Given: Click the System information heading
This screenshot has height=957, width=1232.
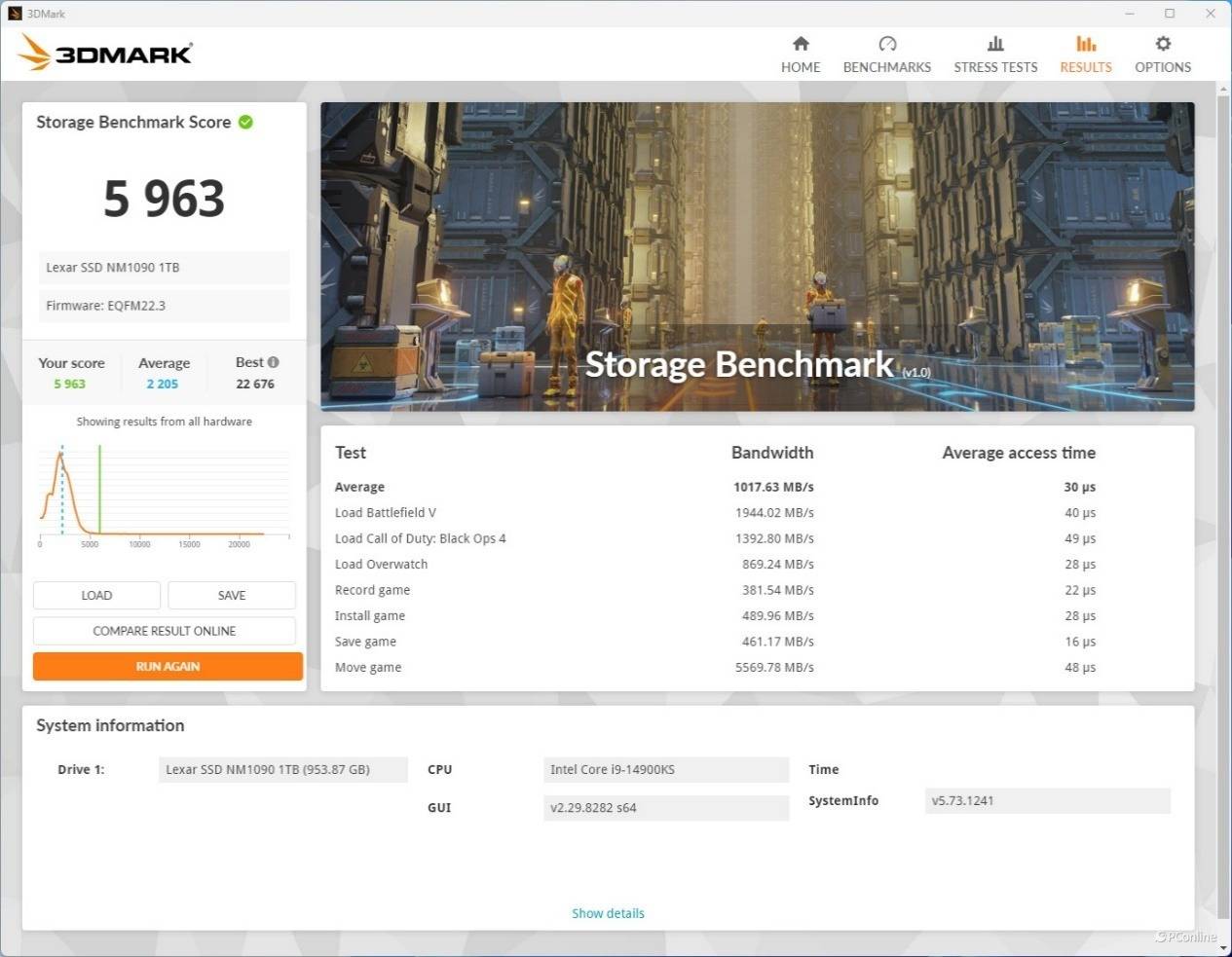Looking at the screenshot, I should [x=110, y=725].
